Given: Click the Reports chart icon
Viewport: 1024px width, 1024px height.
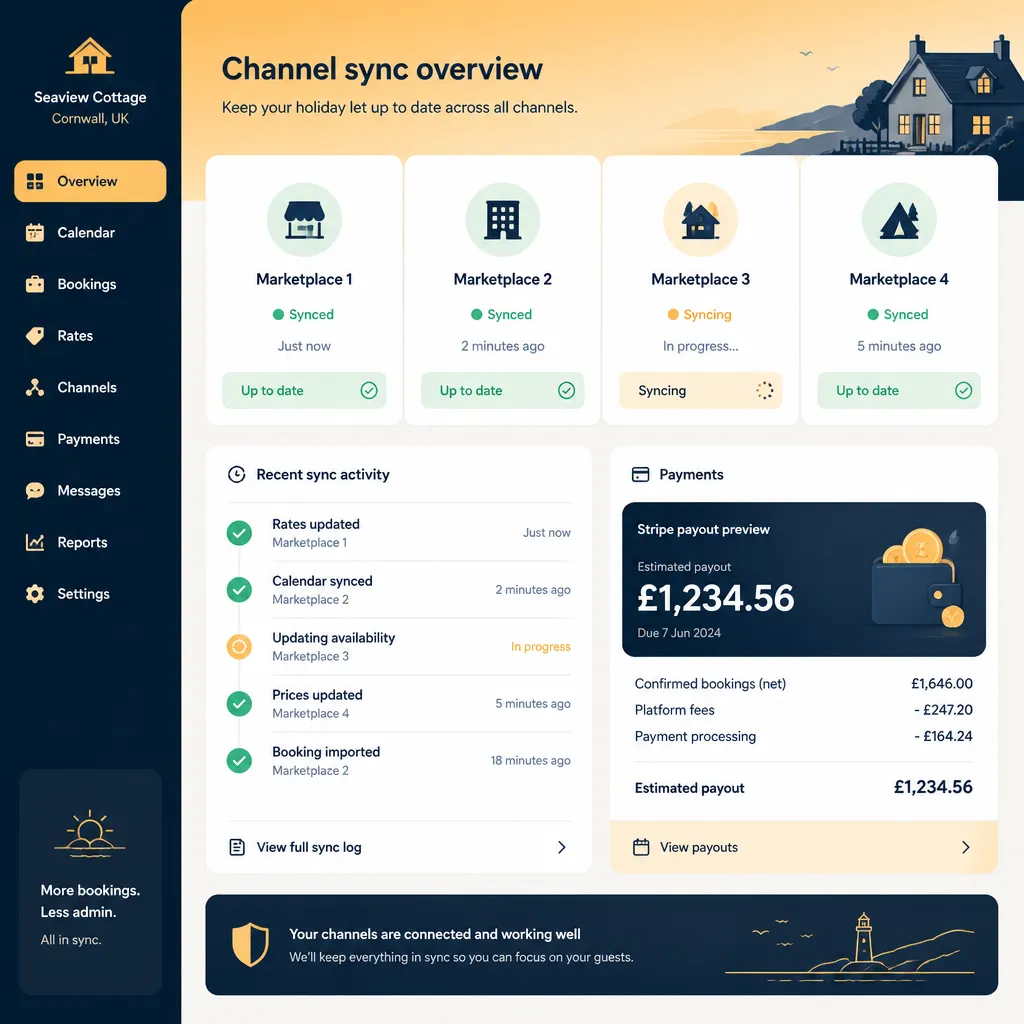Looking at the screenshot, I should tap(35, 542).
